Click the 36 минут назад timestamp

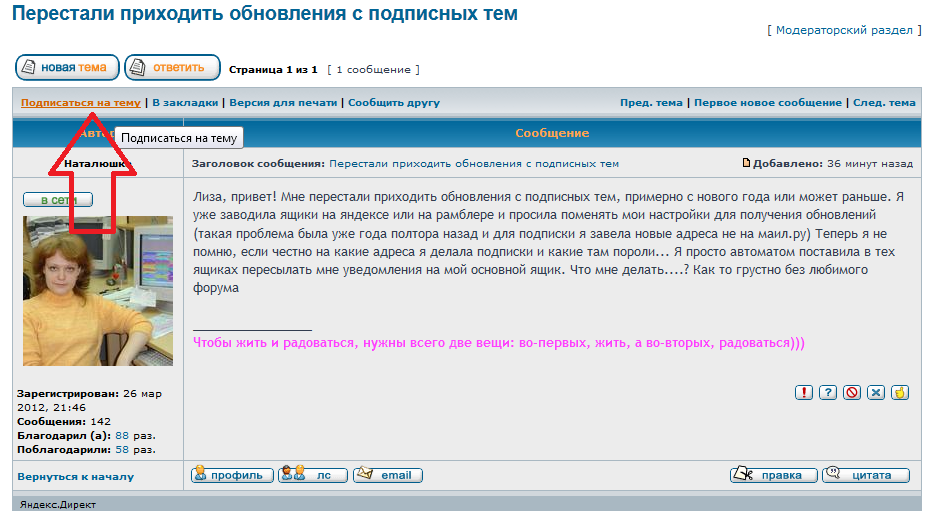point(870,164)
